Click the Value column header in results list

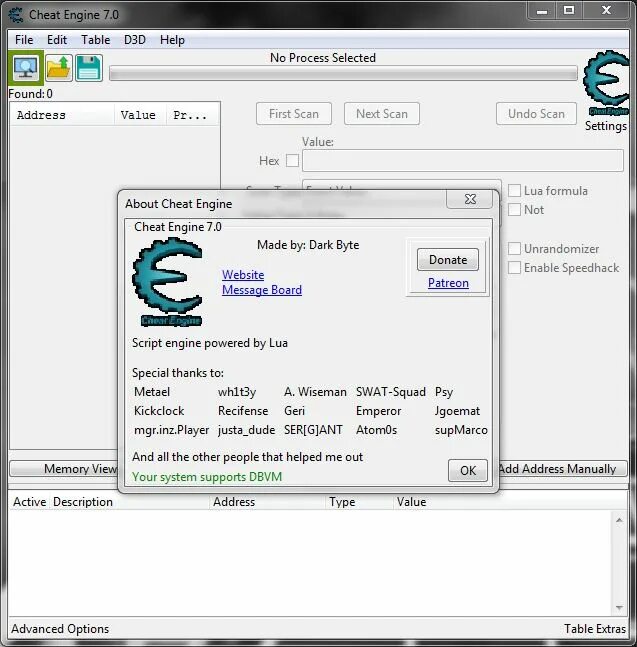(140, 115)
